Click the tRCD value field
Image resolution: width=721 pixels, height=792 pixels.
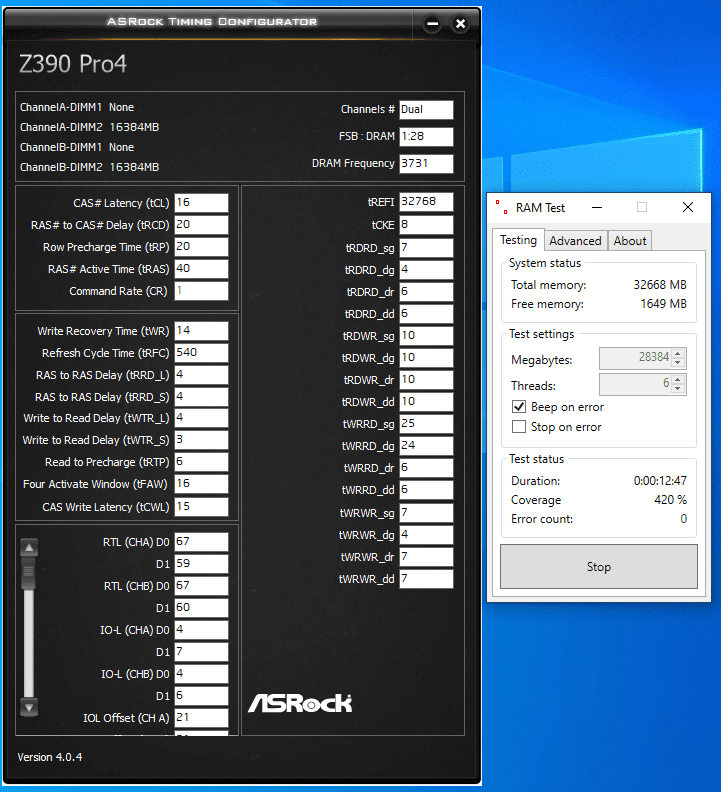click(x=201, y=225)
